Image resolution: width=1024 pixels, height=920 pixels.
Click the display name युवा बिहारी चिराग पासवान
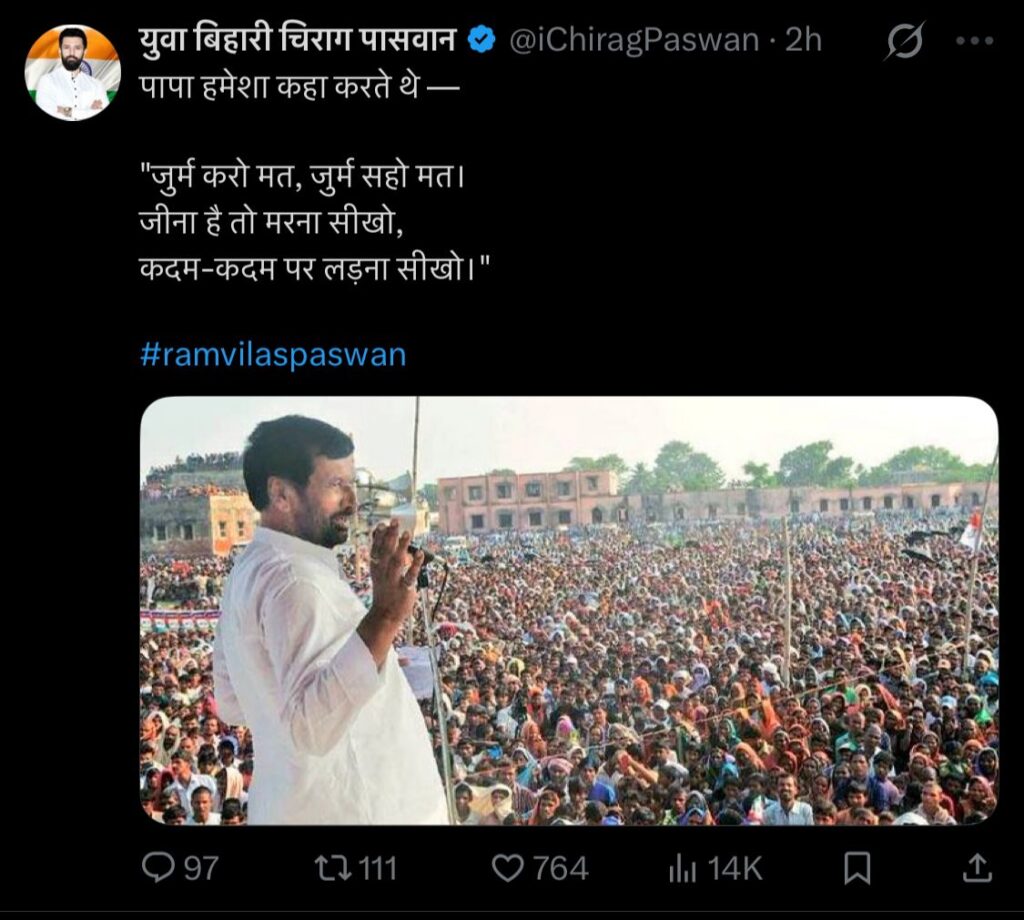[x=298, y=41]
